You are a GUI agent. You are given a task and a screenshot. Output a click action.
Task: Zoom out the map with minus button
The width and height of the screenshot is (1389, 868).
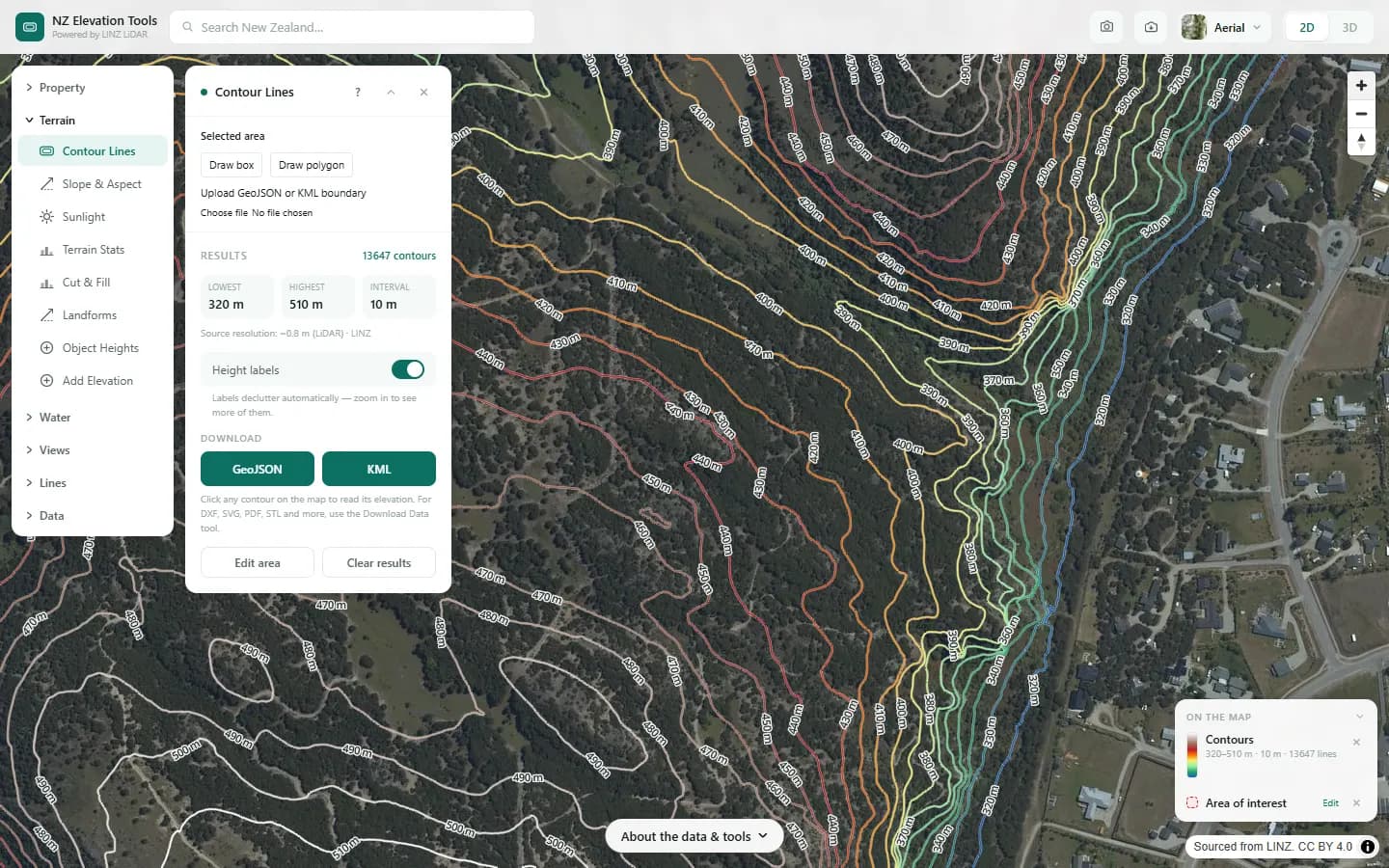pyautogui.click(x=1361, y=114)
